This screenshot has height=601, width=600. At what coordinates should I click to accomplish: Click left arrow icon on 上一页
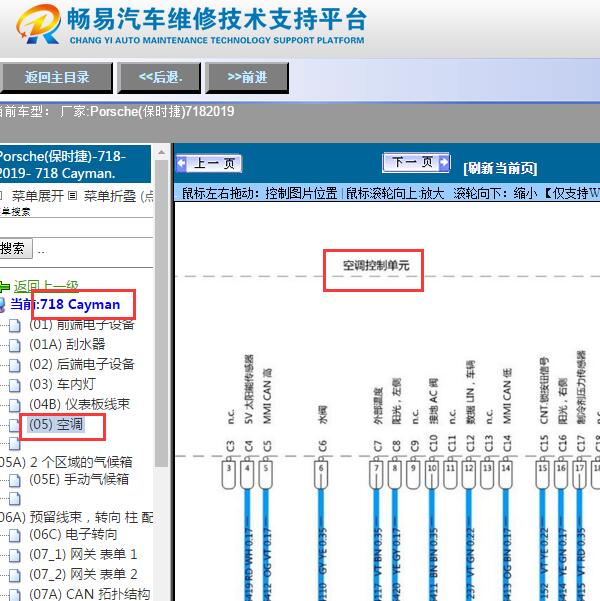[x=181, y=164]
